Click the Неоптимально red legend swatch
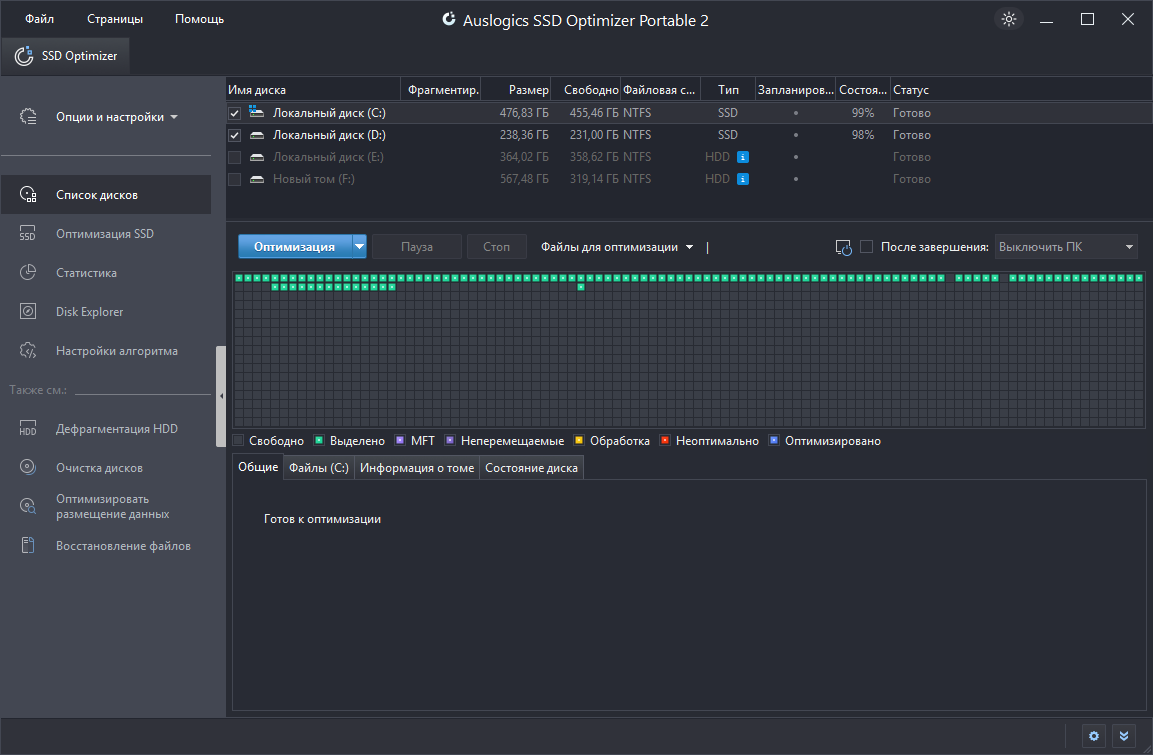 pyautogui.click(x=665, y=440)
